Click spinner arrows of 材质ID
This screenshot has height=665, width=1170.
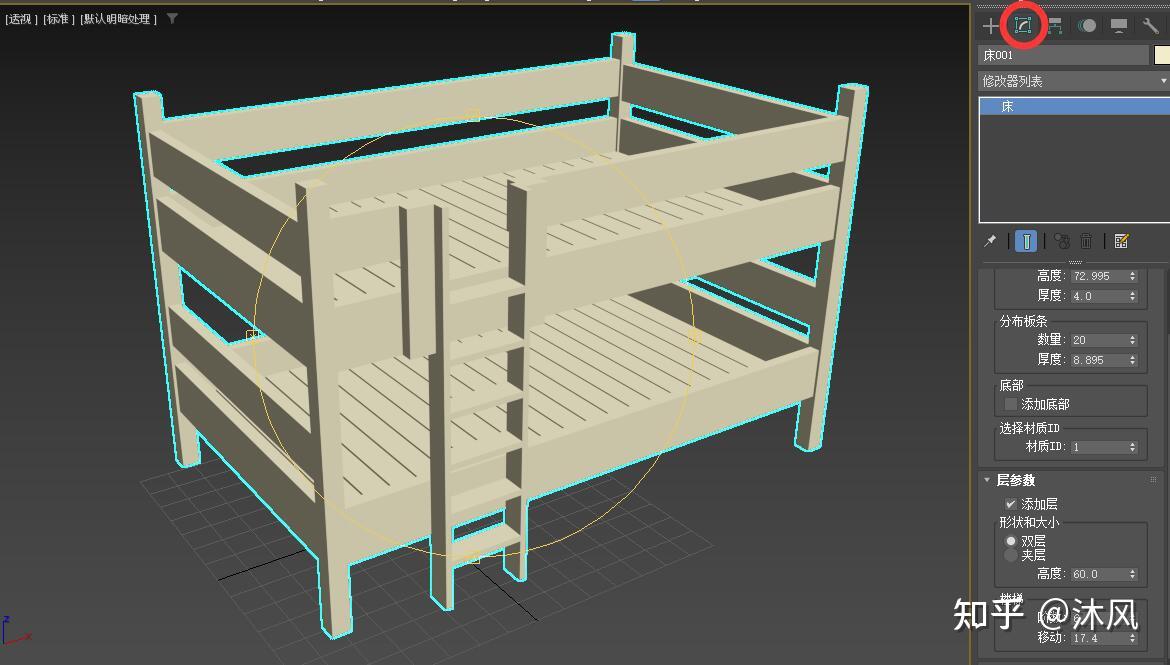[1133, 446]
